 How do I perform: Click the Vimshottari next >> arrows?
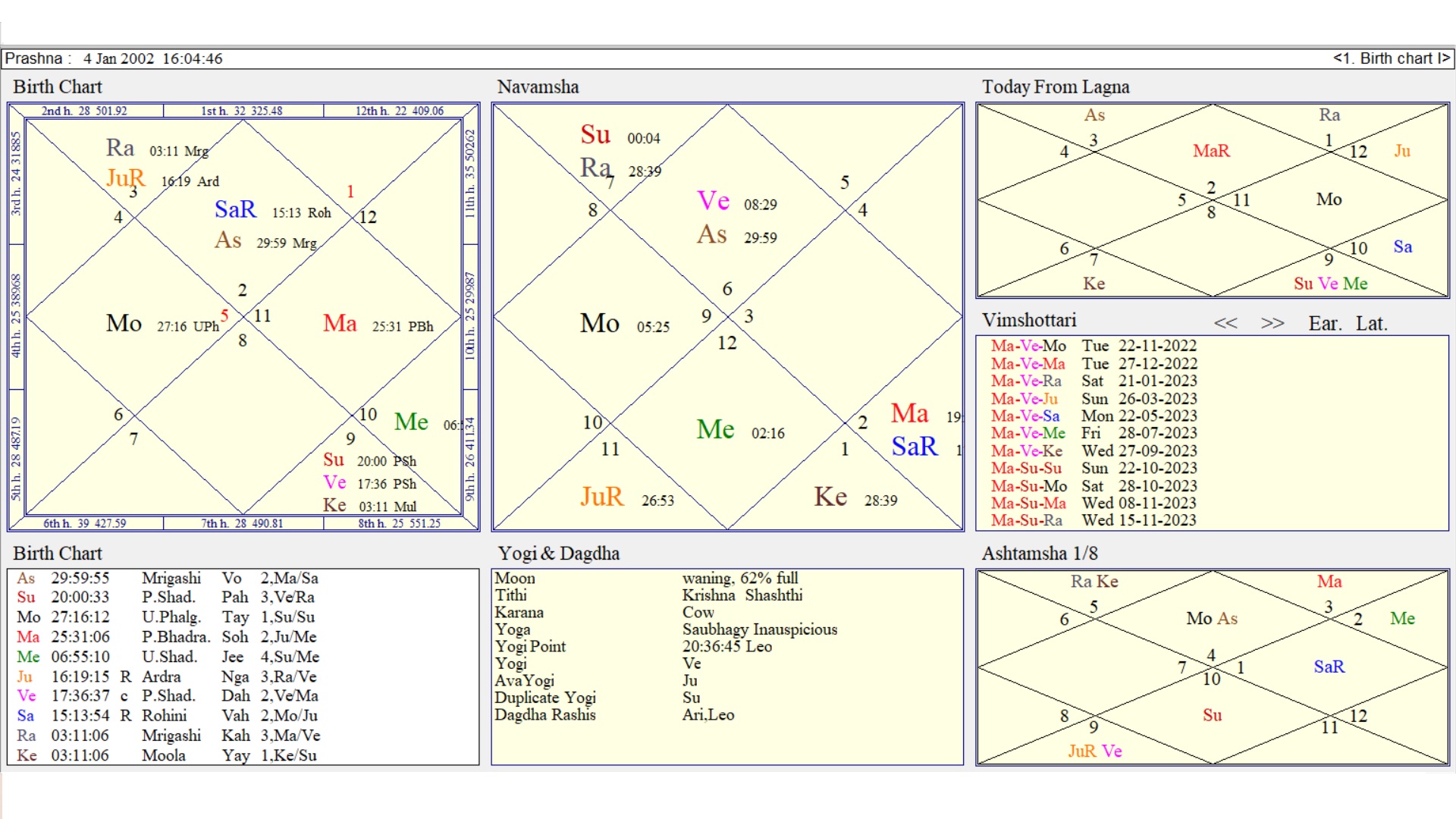pyautogui.click(x=1272, y=324)
